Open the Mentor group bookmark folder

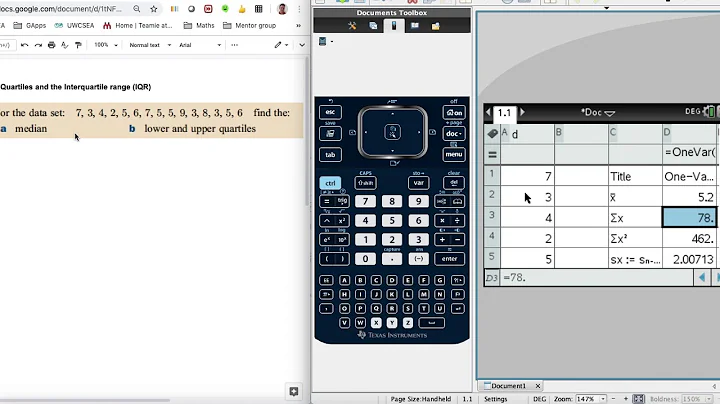click(x=249, y=26)
